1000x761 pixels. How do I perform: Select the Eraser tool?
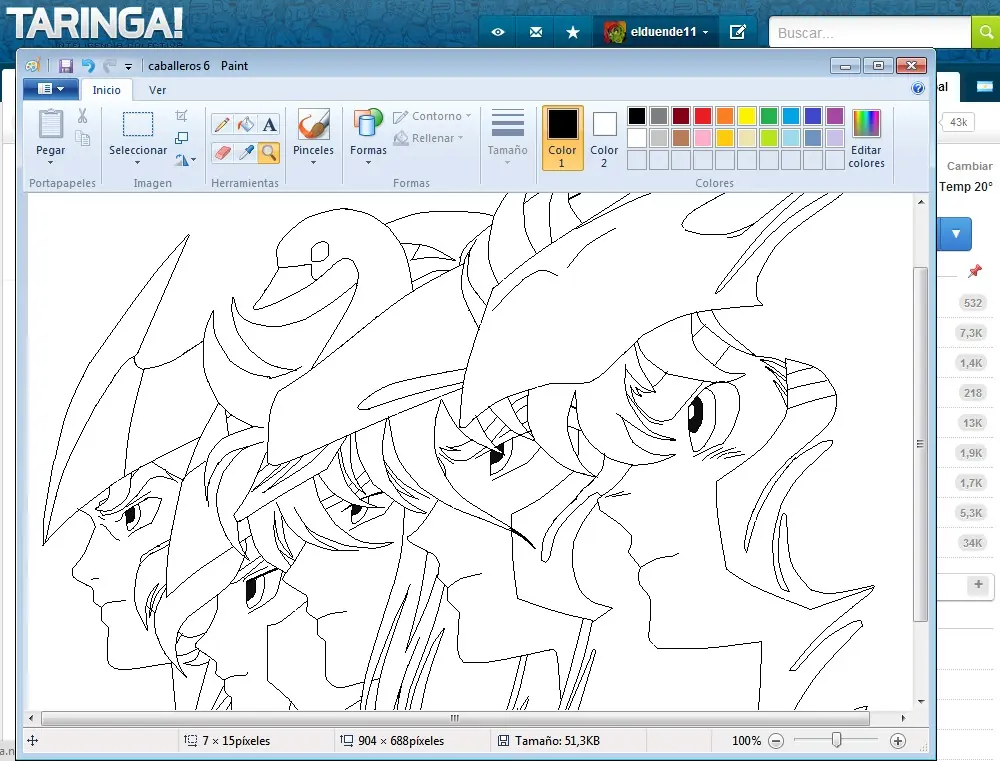222,152
